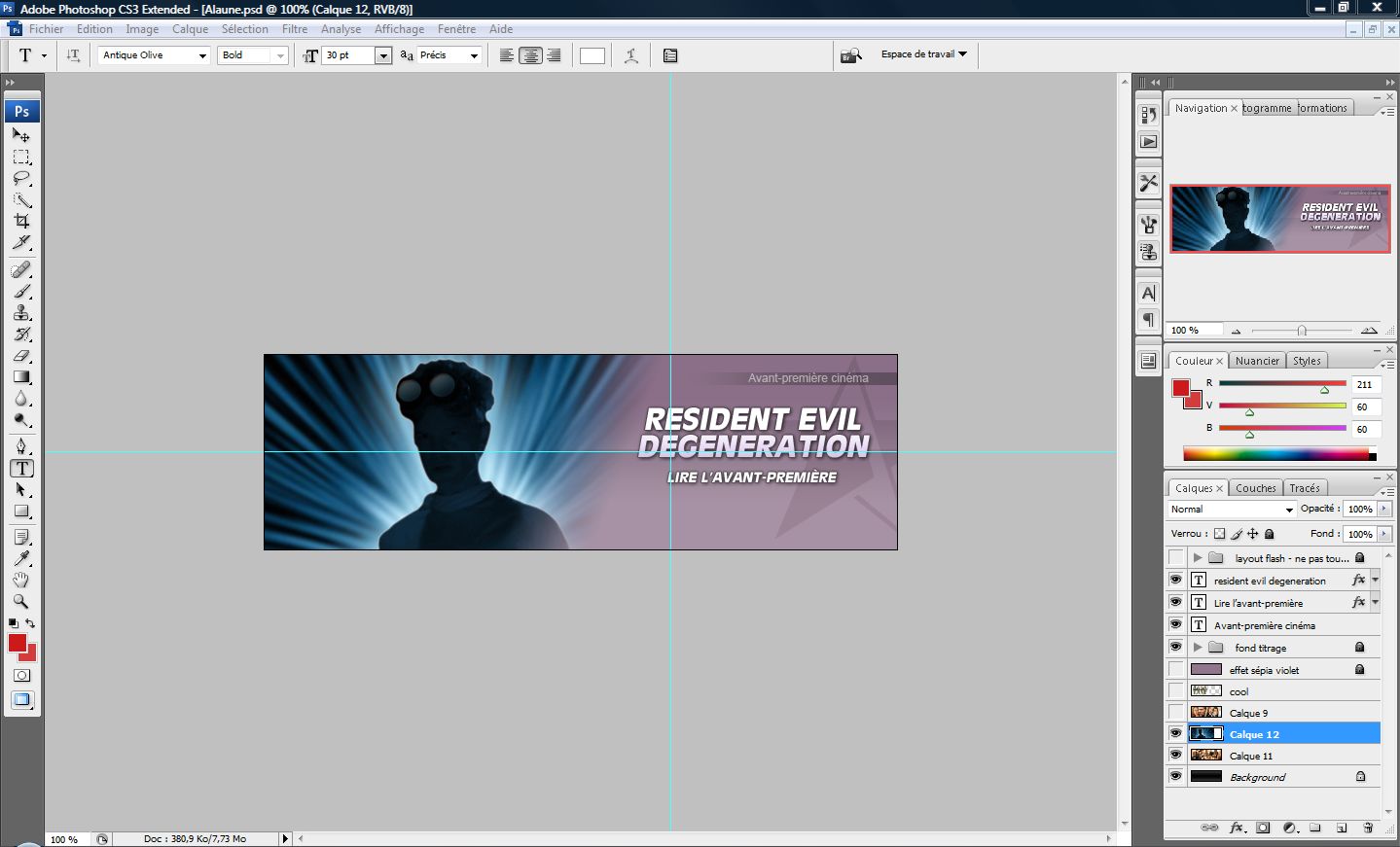
Task: Select the Crop tool
Action: pos(21,221)
